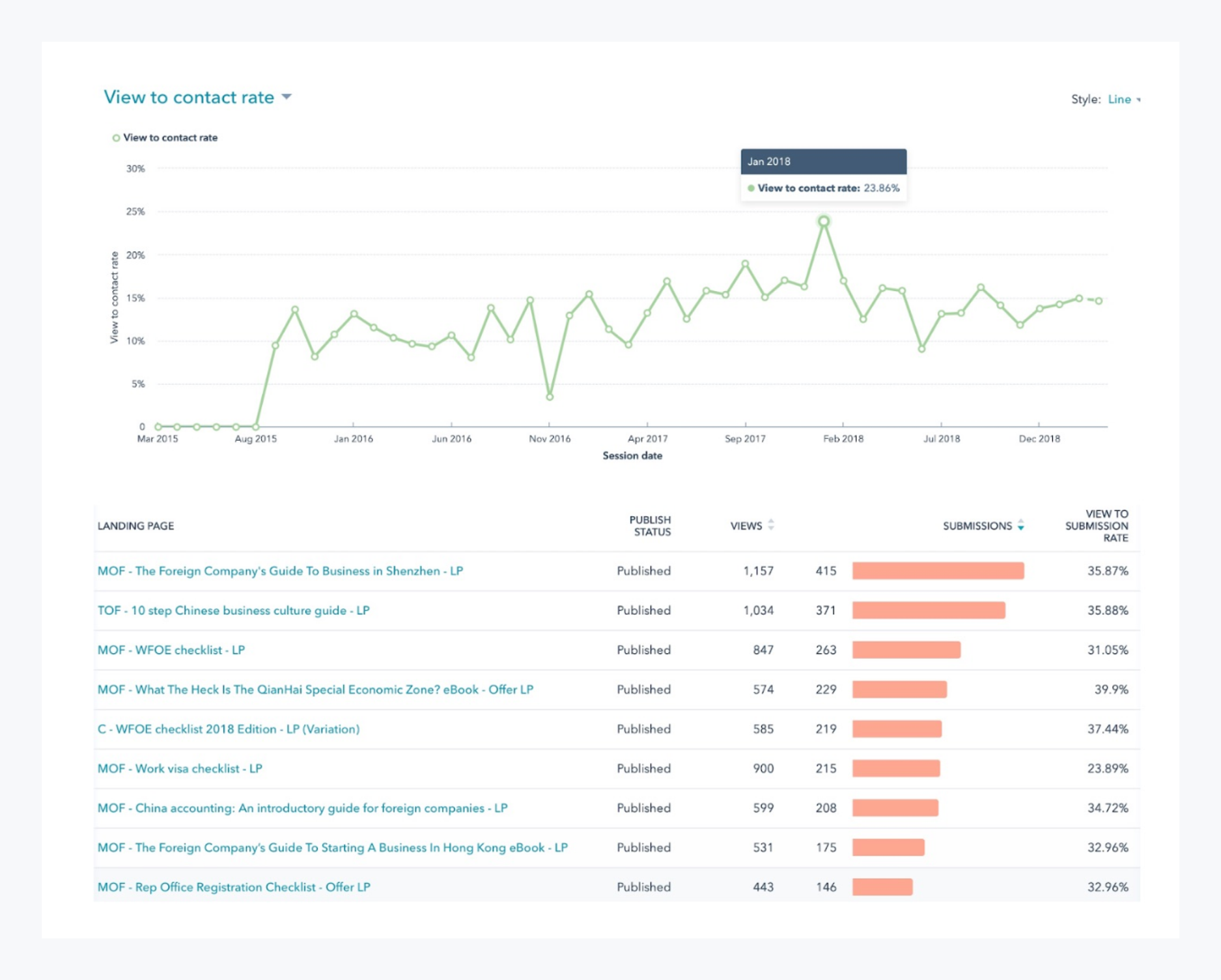Click the green legend circle icon
The image size is (1221, 980).
[116, 137]
